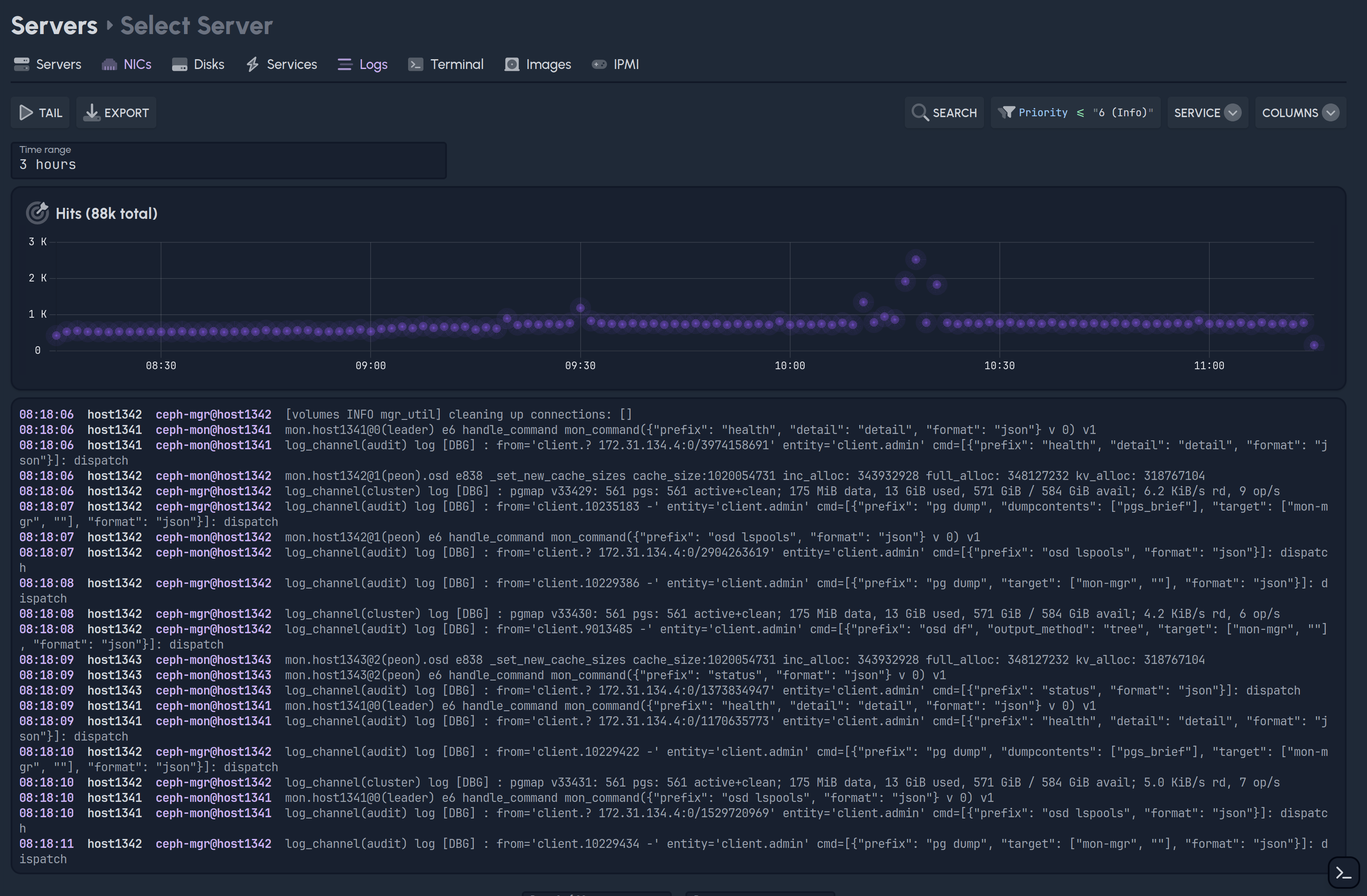Expand the COLUMNS chevron arrow

(x=1330, y=112)
